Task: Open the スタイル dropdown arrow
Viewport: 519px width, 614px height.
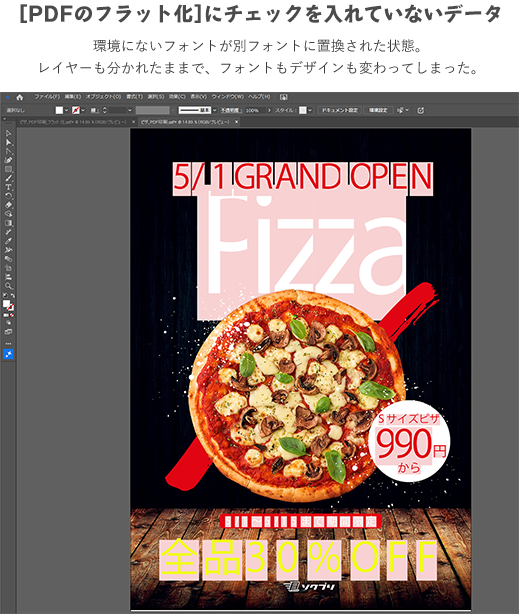Action: (x=310, y=110)
